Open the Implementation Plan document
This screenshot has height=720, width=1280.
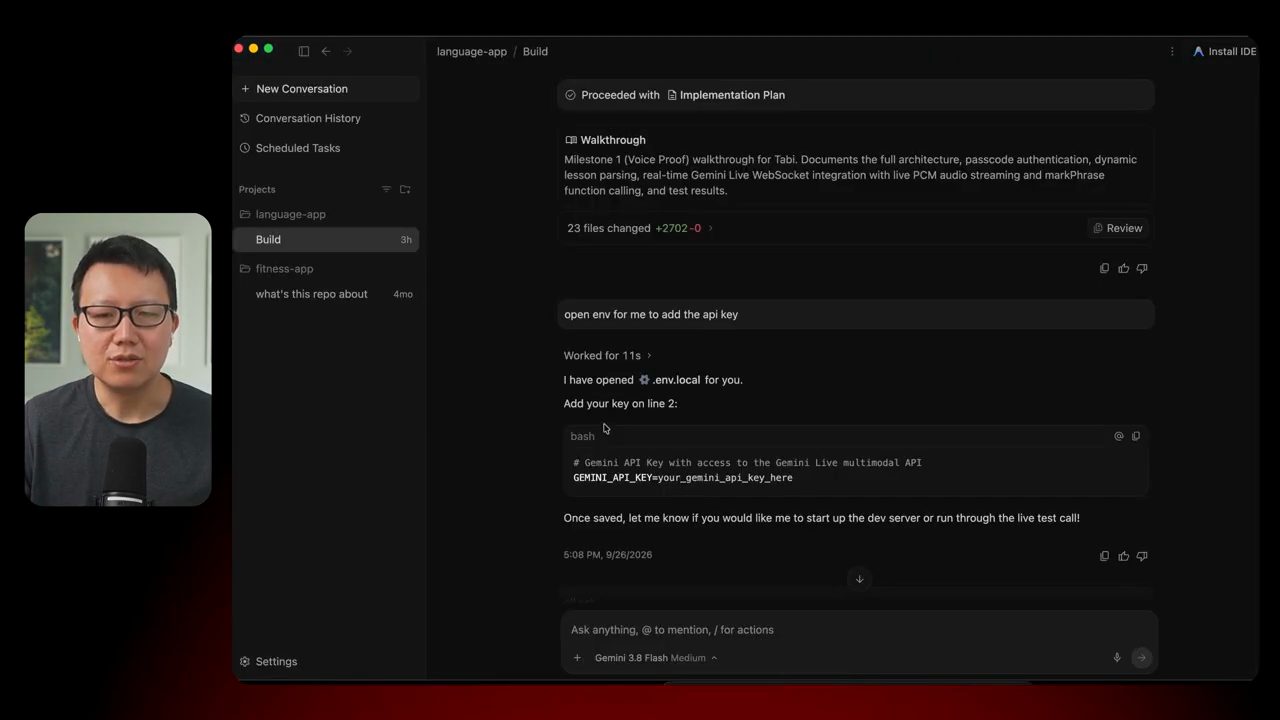(x=726, y=95)
